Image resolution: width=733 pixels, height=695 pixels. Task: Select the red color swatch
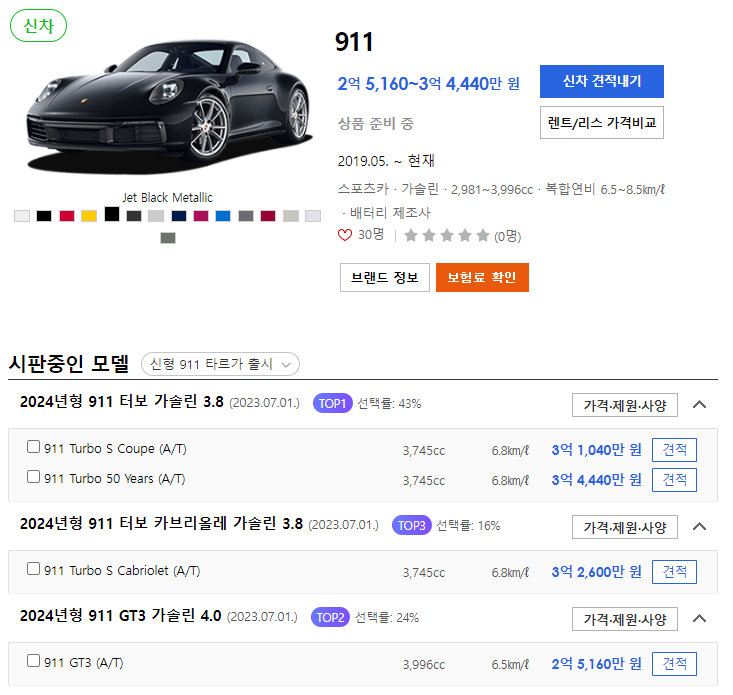67,216
